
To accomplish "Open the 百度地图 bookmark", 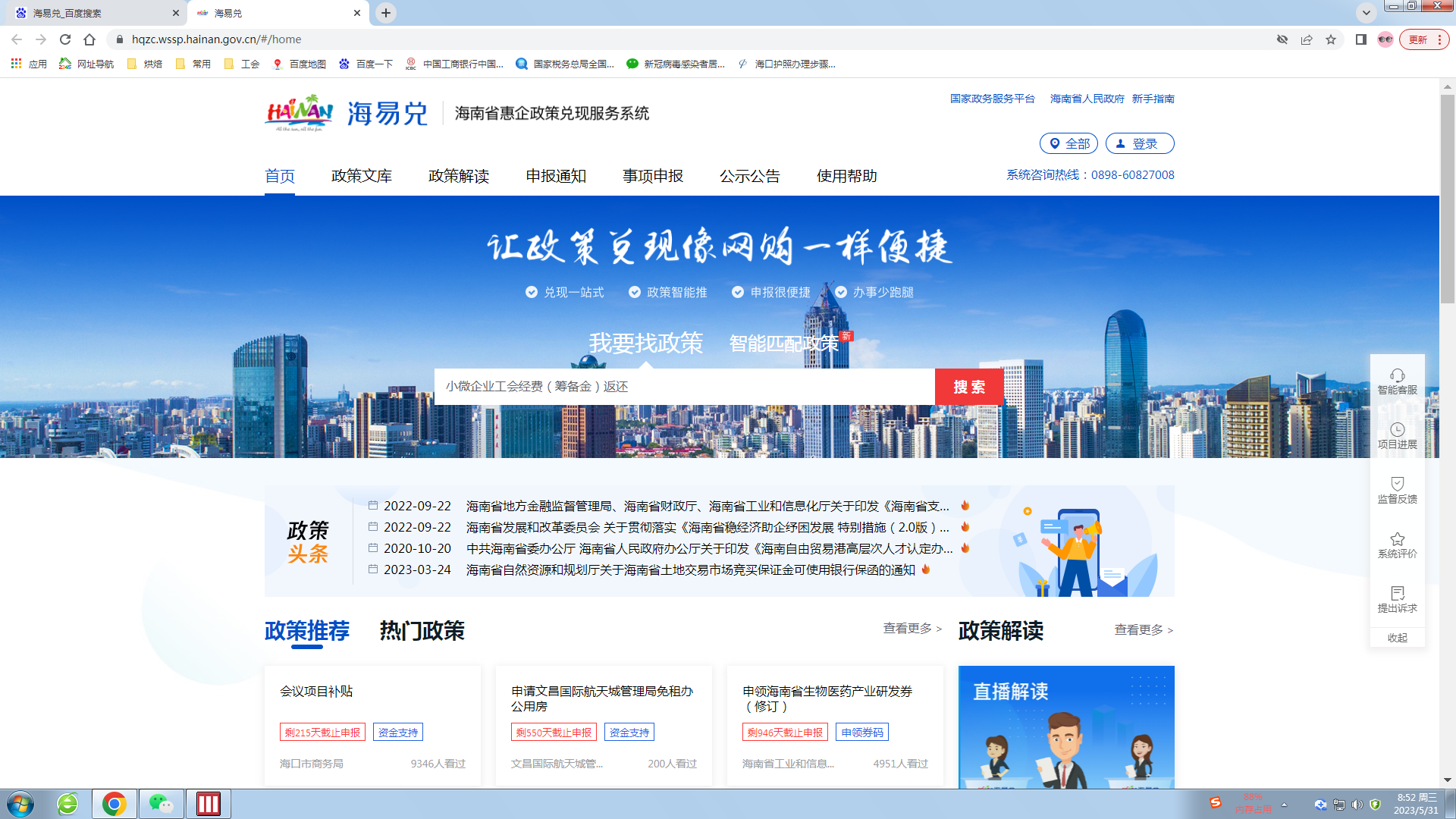I will [x=300, y=64].
